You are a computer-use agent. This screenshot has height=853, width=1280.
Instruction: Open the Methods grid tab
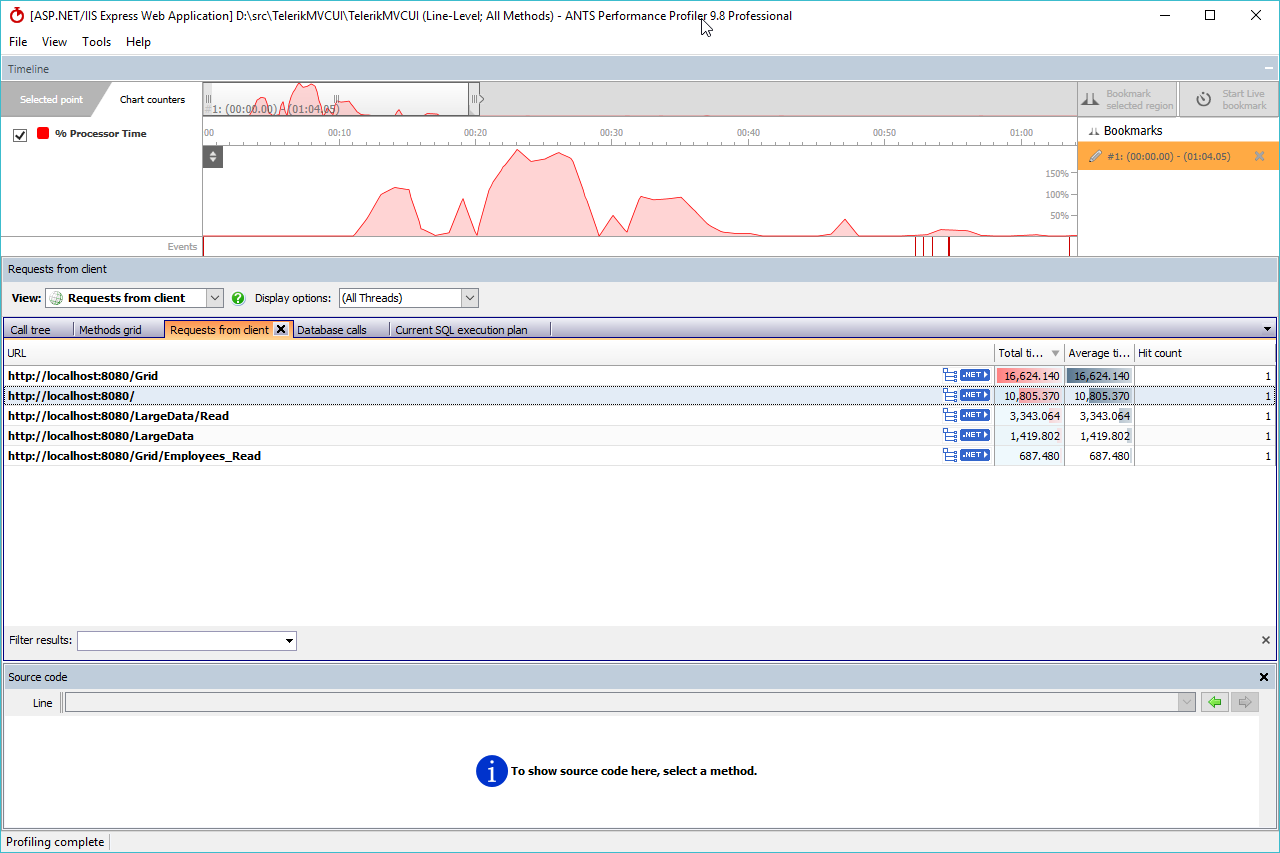click(x=110, y=330)
